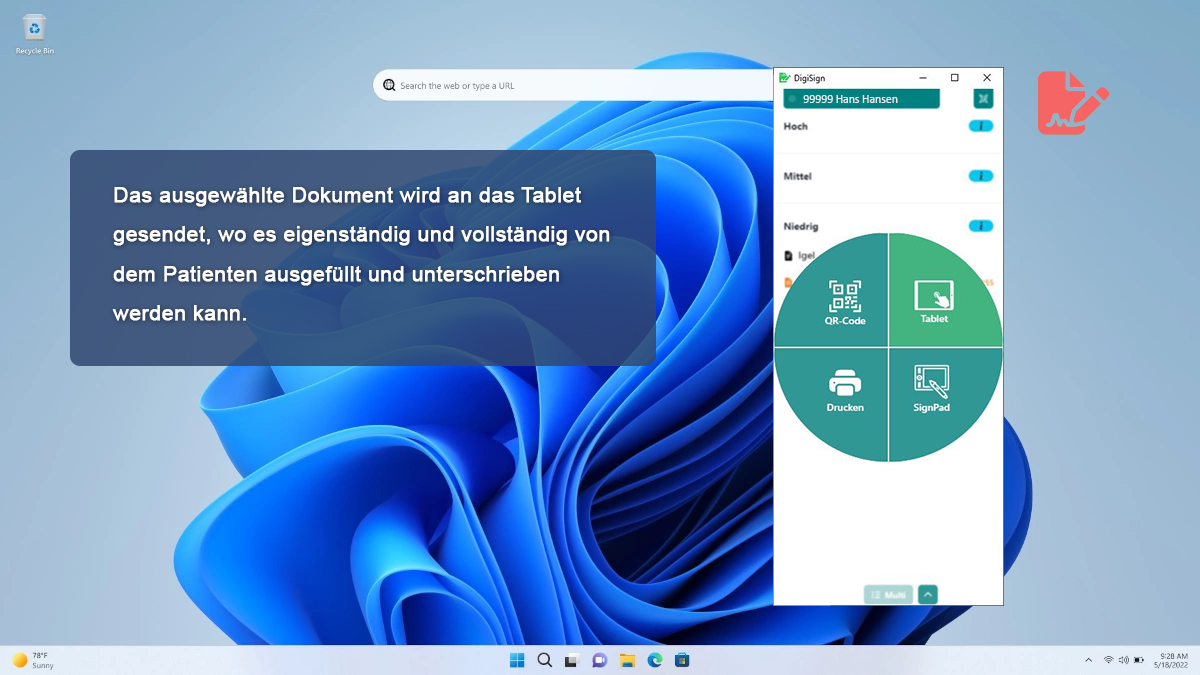Open Microsoft Edge from the taskbar

click(654, 660)
